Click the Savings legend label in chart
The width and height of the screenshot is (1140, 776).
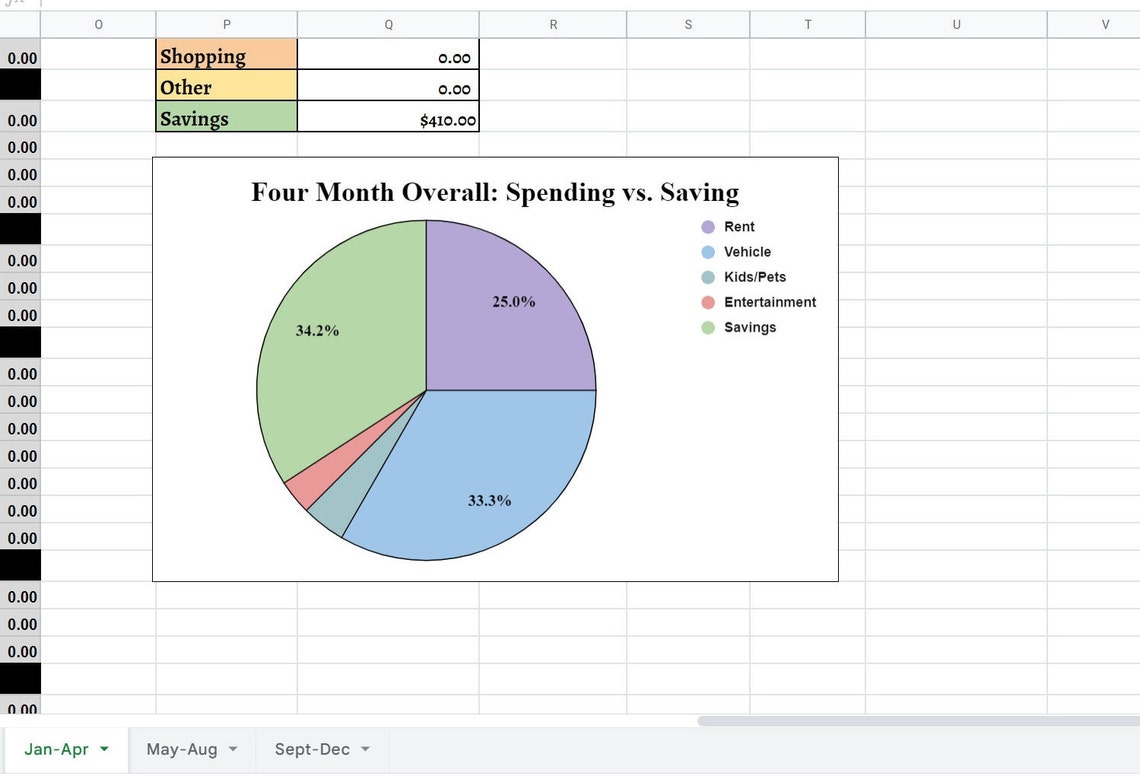[750, 327]
